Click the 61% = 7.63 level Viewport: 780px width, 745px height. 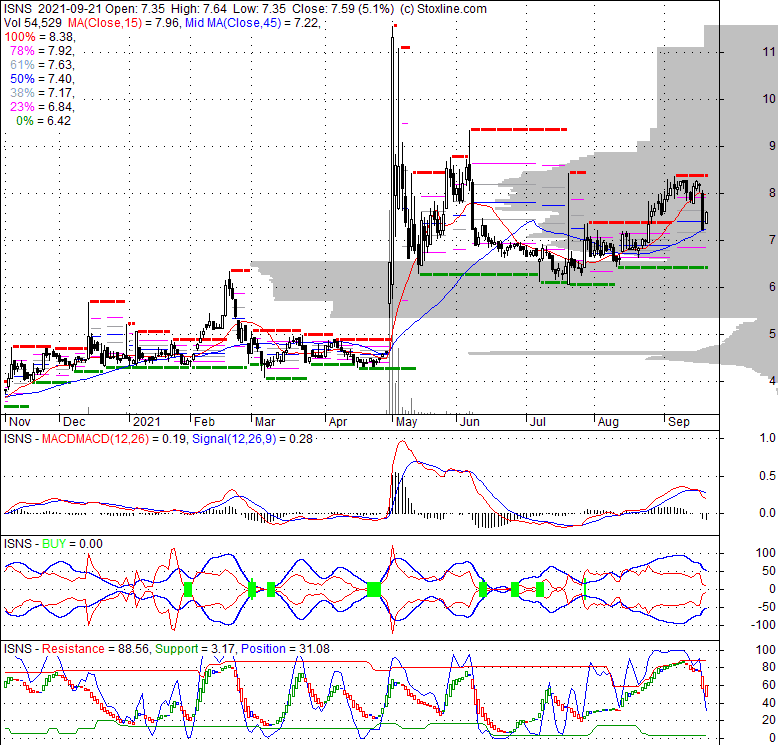pyautogui.click(x=42, y=65)
